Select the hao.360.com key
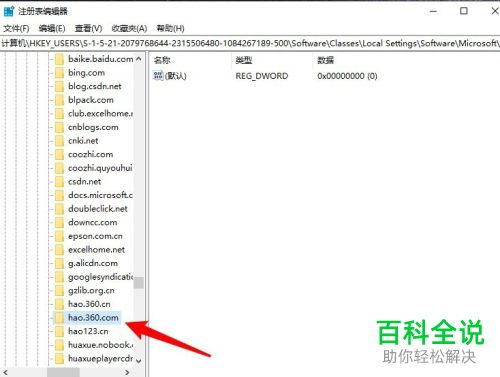This screenshot has height=377, width=500. coord(93,318)
